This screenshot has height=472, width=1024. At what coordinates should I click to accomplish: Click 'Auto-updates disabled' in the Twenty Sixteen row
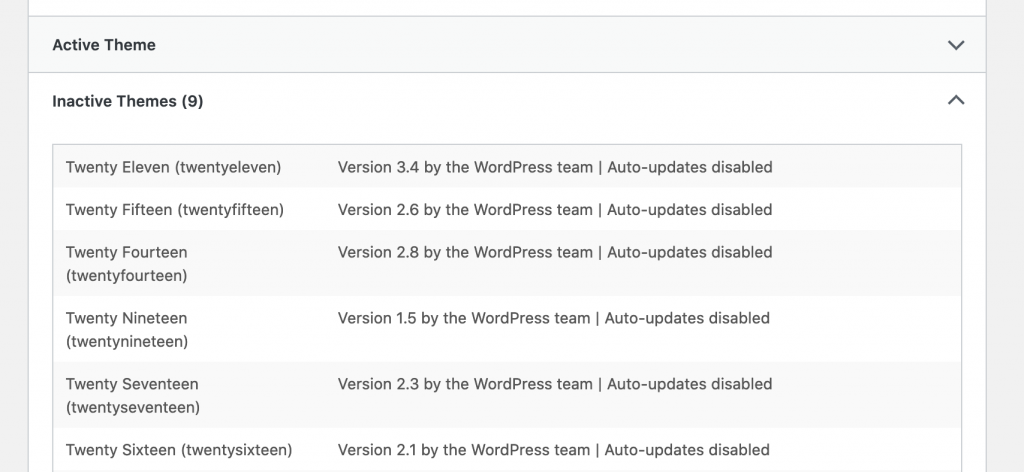(687, 450)
